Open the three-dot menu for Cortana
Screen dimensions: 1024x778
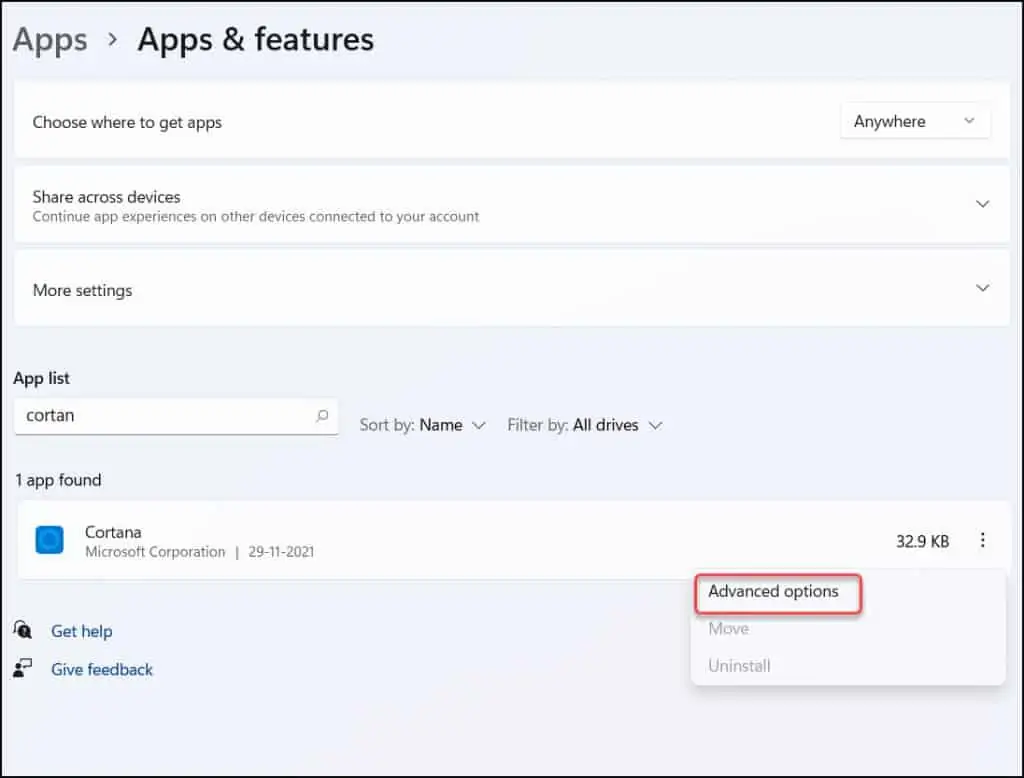(x=982, y=540)
